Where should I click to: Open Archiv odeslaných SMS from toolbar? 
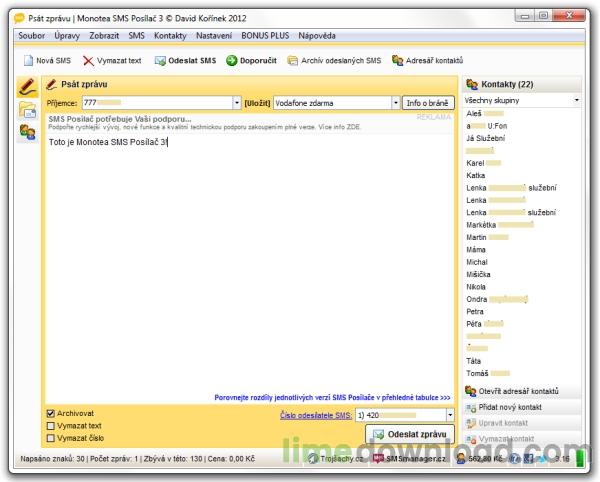pyautogui.click(x=334, y=60)
